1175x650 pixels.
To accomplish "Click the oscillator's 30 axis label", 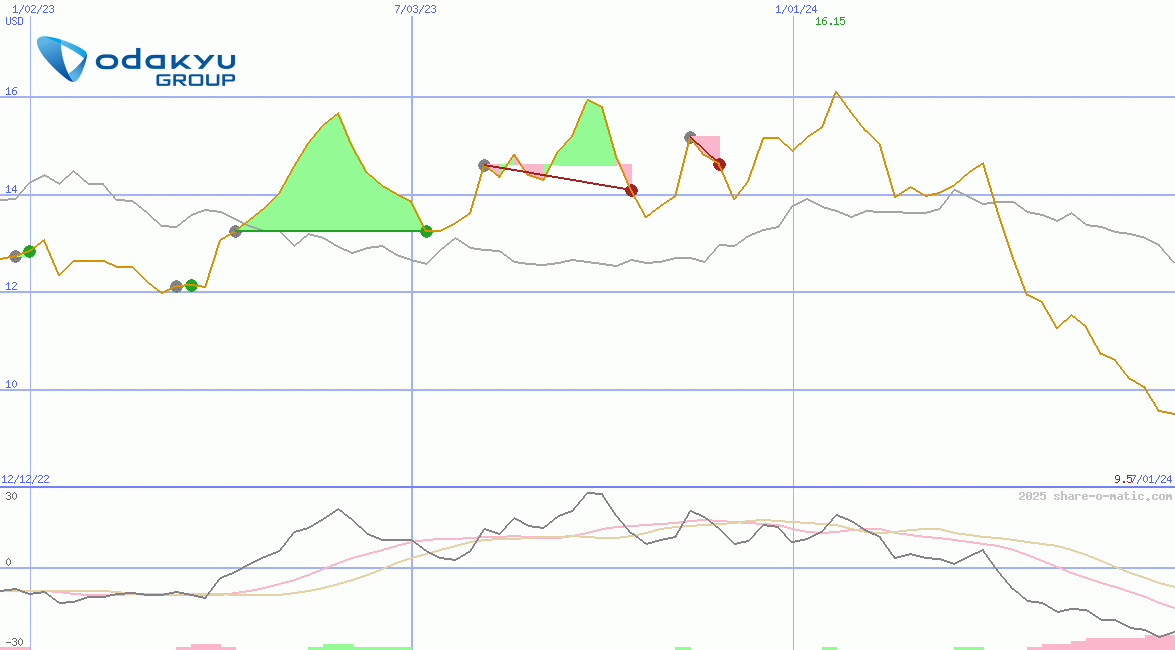I will point(11,496).
